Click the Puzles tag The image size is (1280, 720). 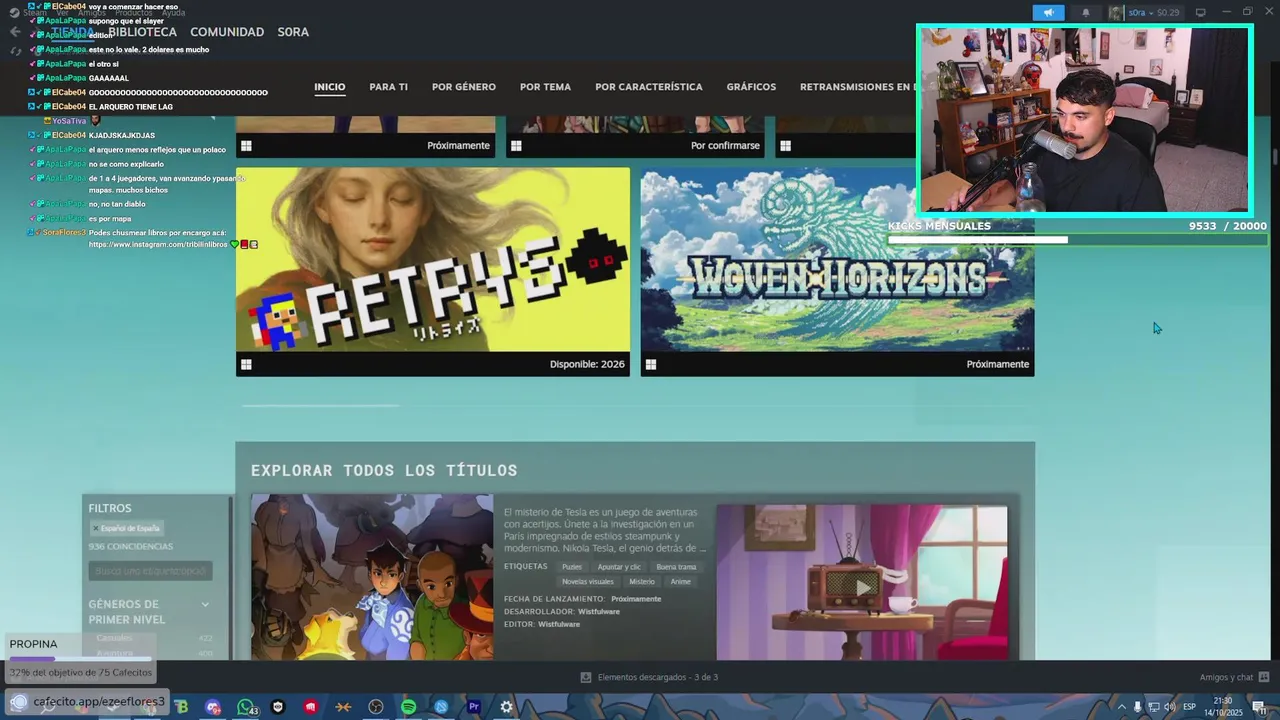click(x=572, y=567)
